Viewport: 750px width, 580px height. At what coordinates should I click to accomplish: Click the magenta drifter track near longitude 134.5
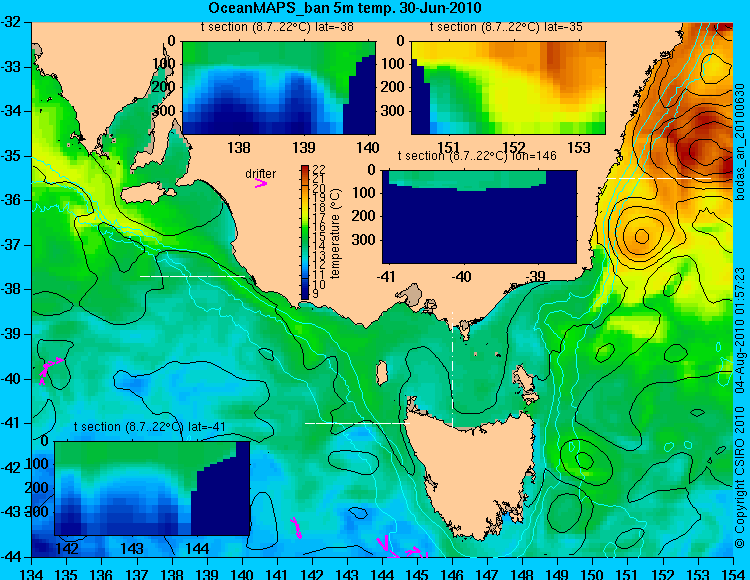(x=49, y=370)
